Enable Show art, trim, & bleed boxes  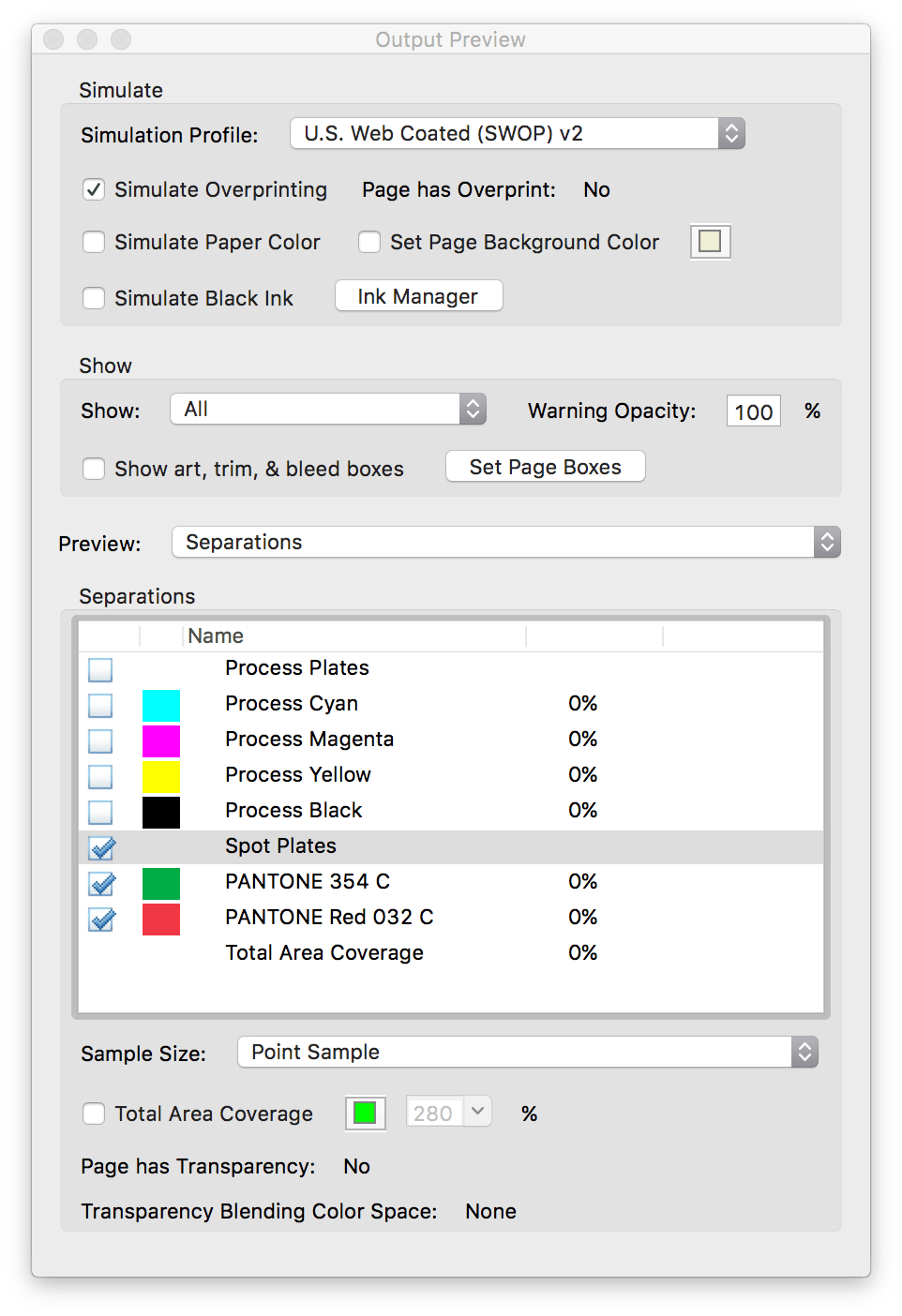94,469
